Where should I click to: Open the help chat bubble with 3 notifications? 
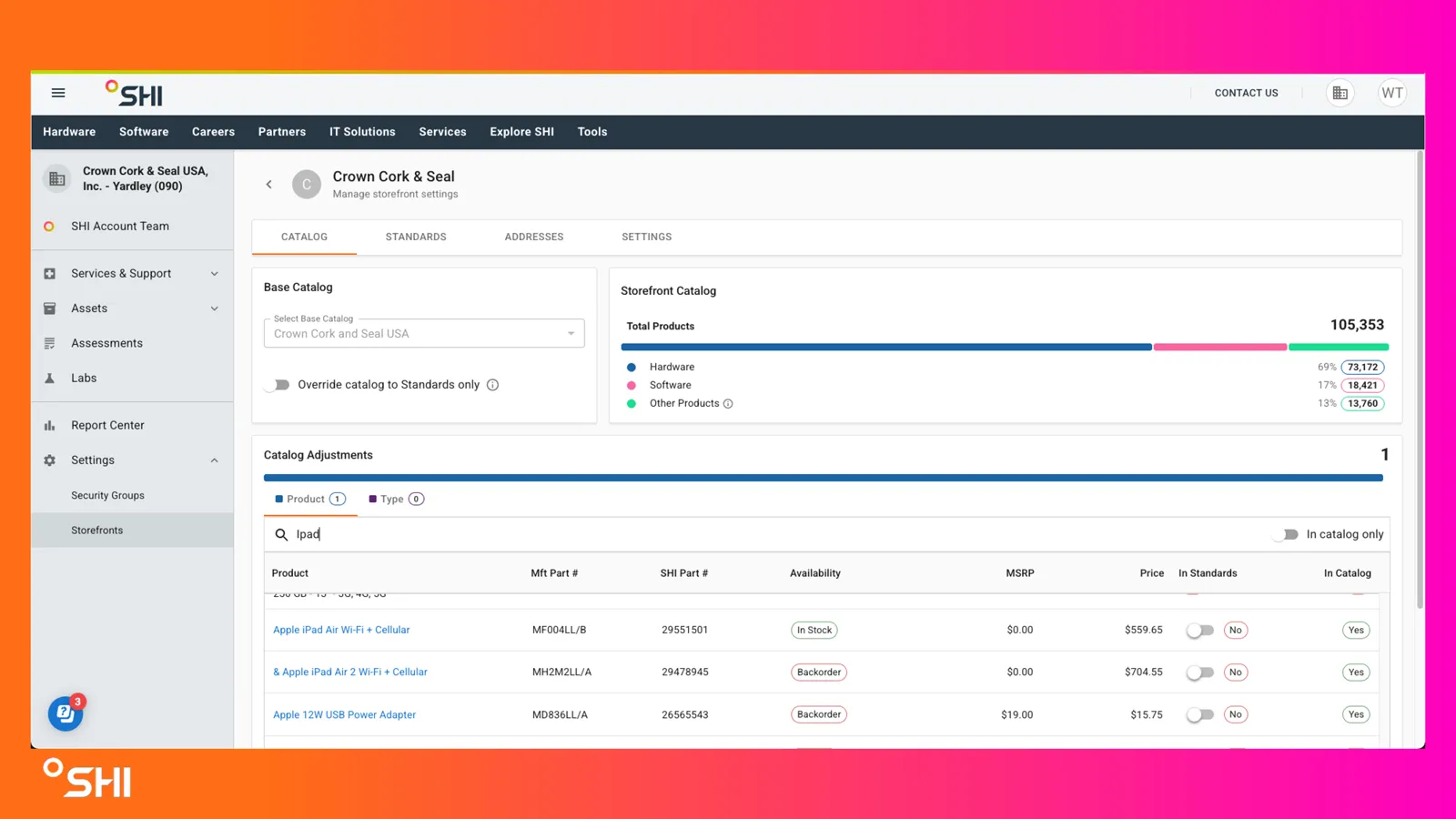point(66,713)
